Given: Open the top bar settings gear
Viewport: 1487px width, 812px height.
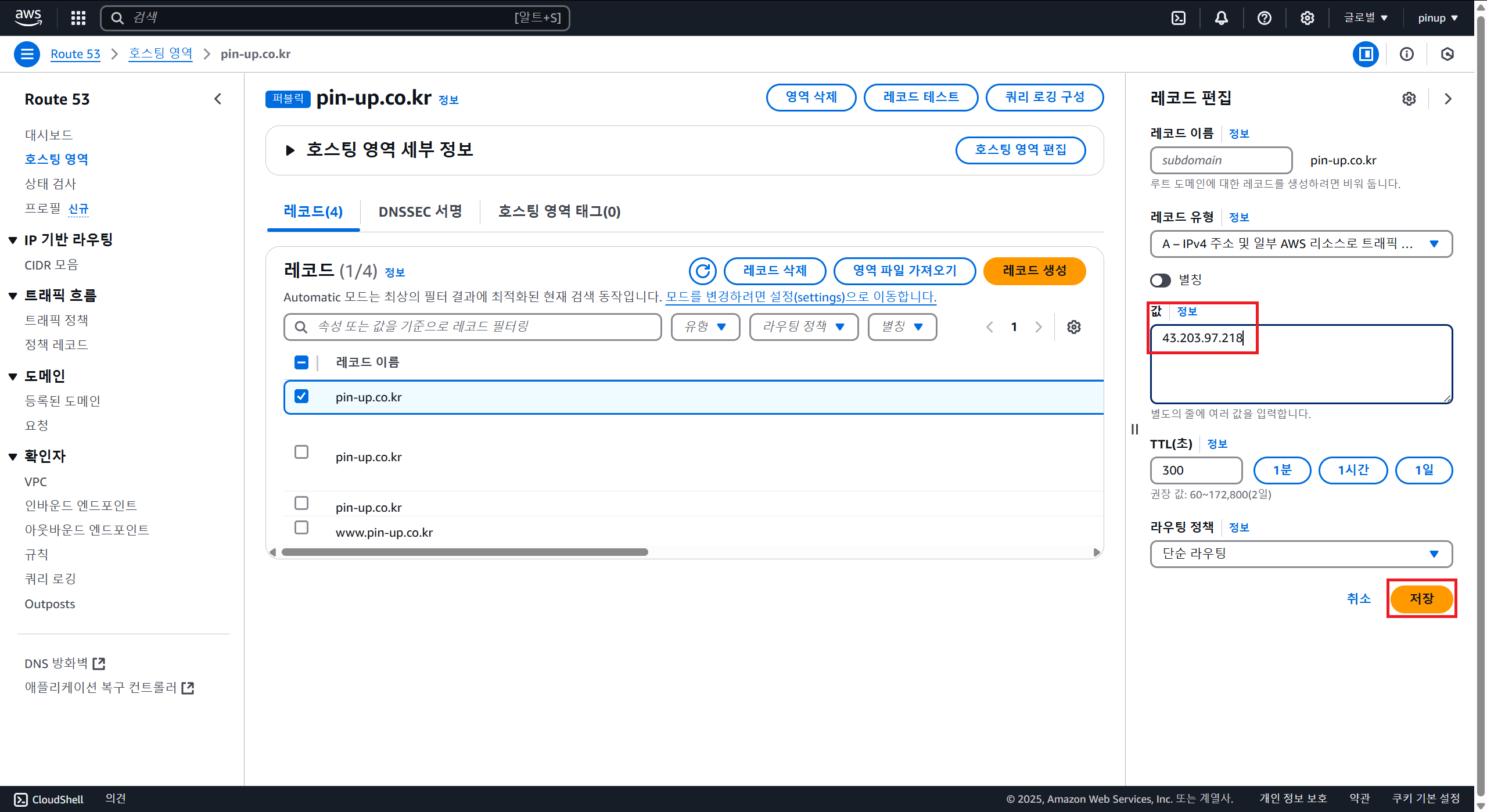Looking at the screenshot, I should click(x=1308, y=18).
